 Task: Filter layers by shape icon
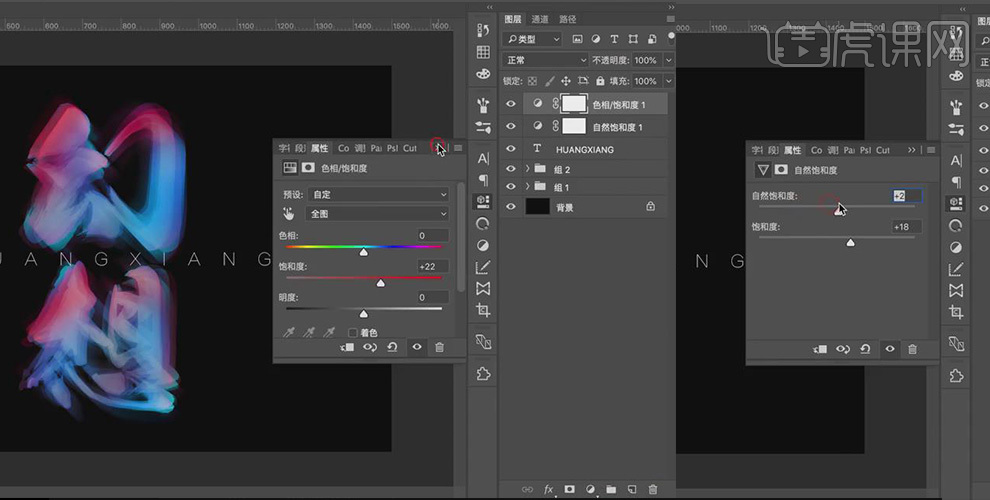click(633, 39)
